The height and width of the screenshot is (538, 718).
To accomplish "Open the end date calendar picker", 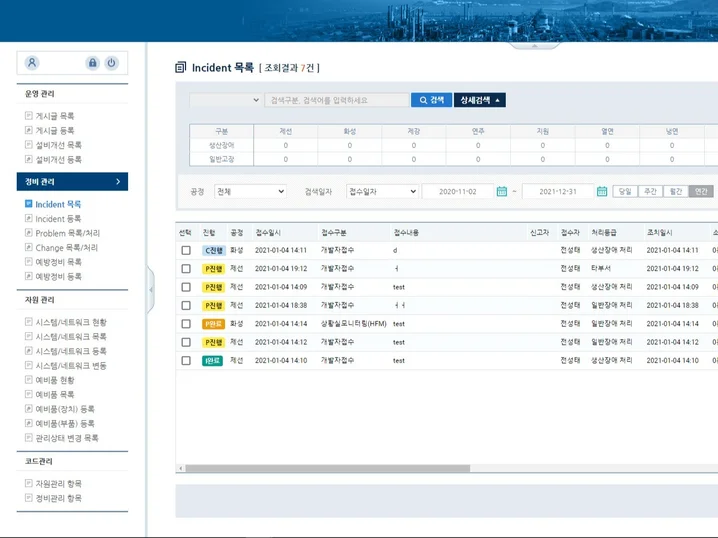I will click(x=602, y=191).
